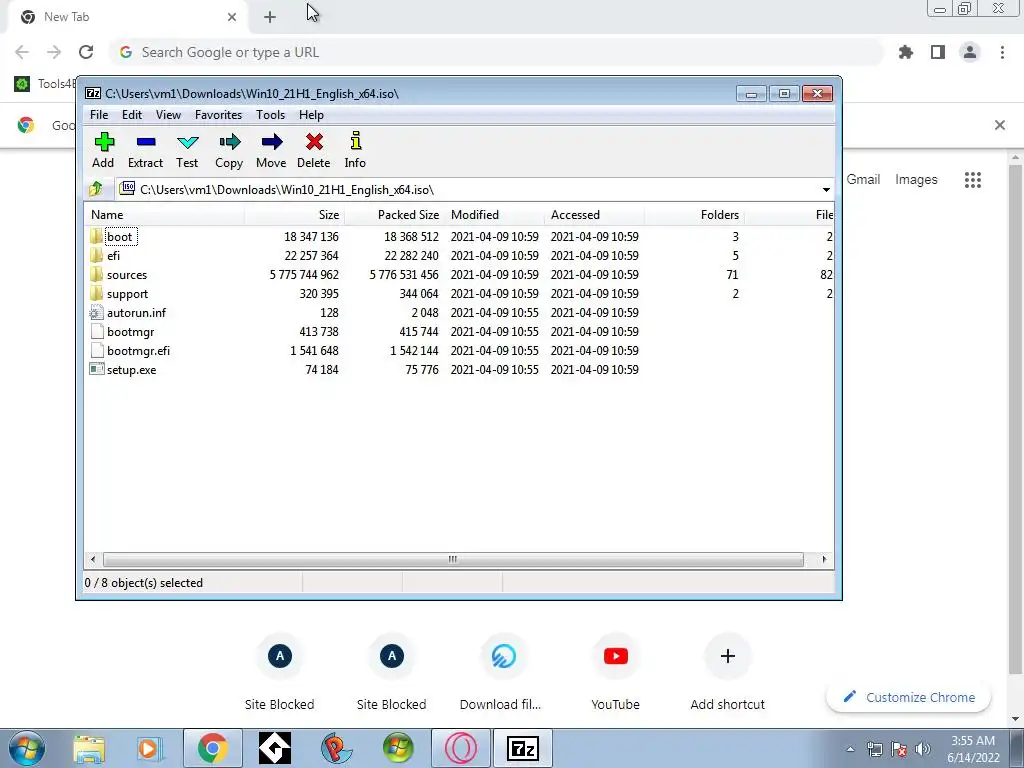Click the scrollbar left arrow
The height and width of the screenshot is (768, 1024).
tap(93, 560)
